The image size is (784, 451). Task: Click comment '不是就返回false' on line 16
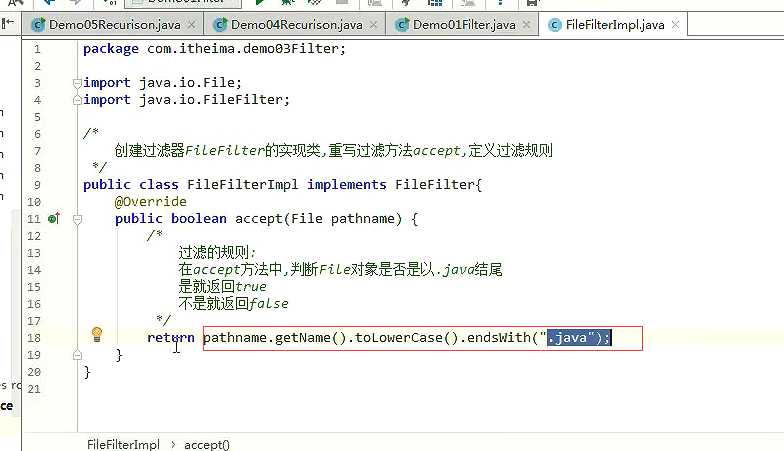tap(234, 304)
